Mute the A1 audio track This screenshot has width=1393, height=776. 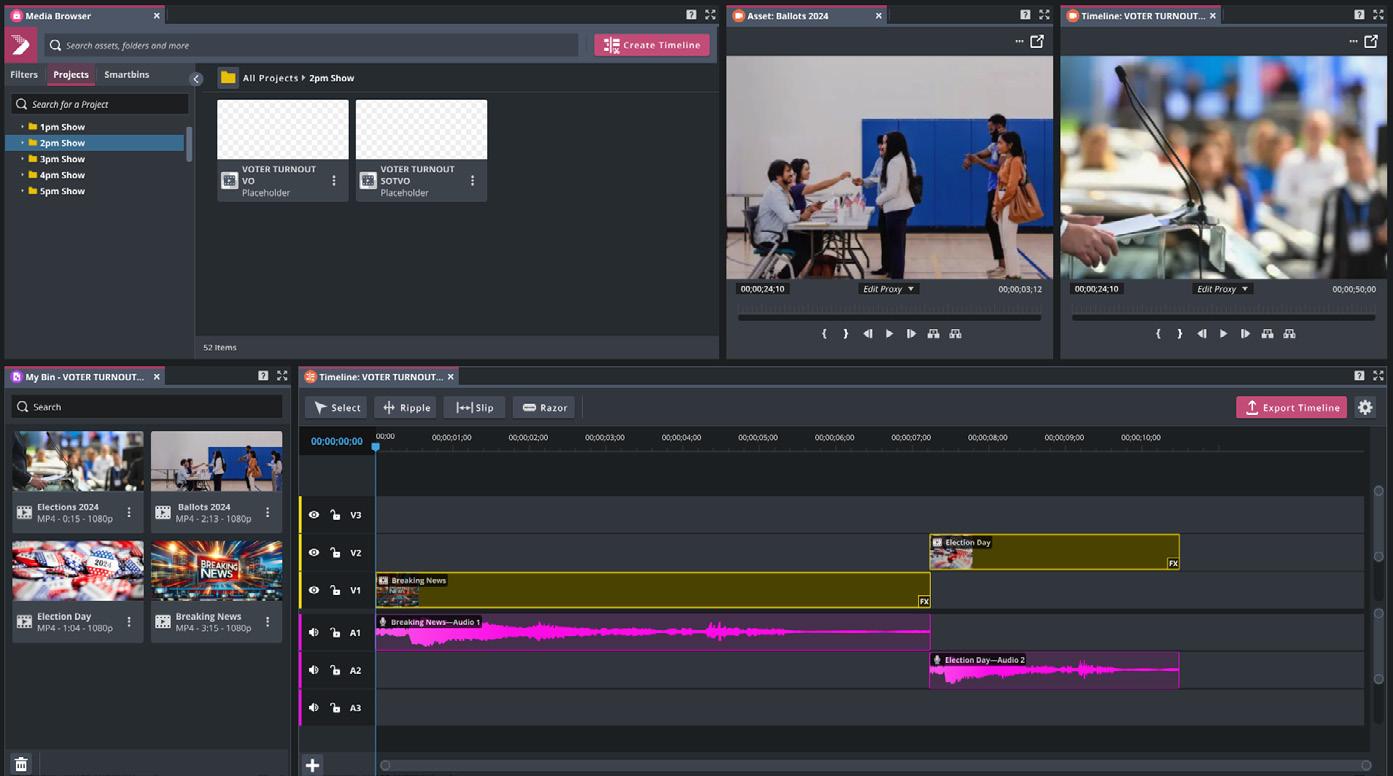(314, 632)
